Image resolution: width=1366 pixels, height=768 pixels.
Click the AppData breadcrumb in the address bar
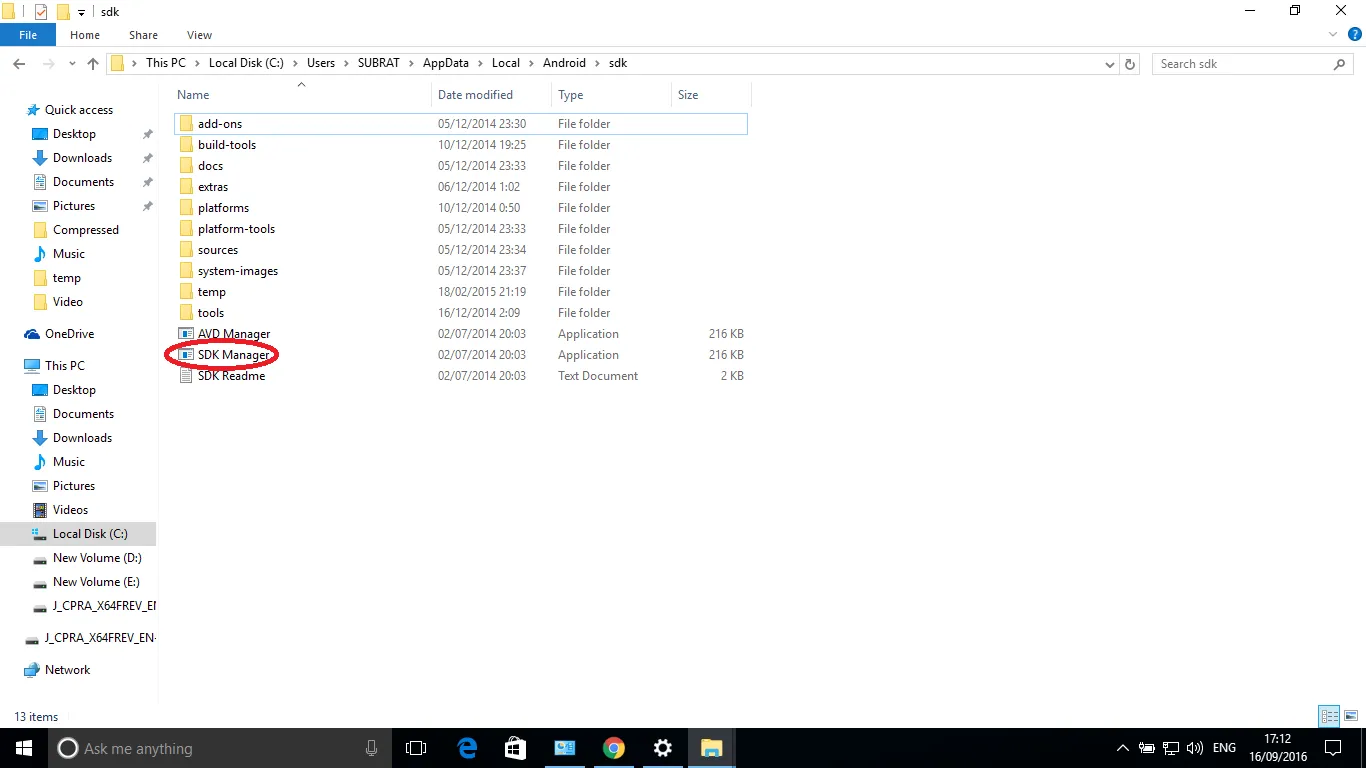[445, 63]
